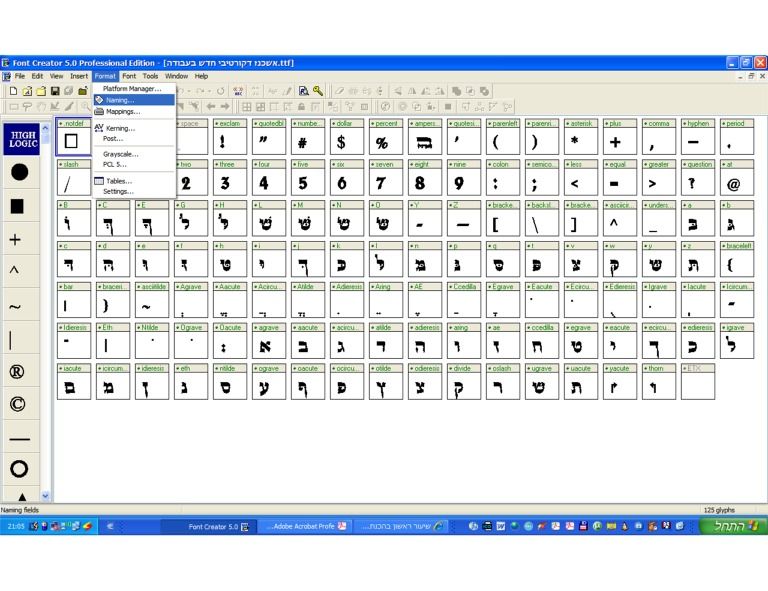Image resolution: width=768 pixels, height=591 pixels.
Task: Click the yellow open folder toolbar icon
Action: click(41, 91)
